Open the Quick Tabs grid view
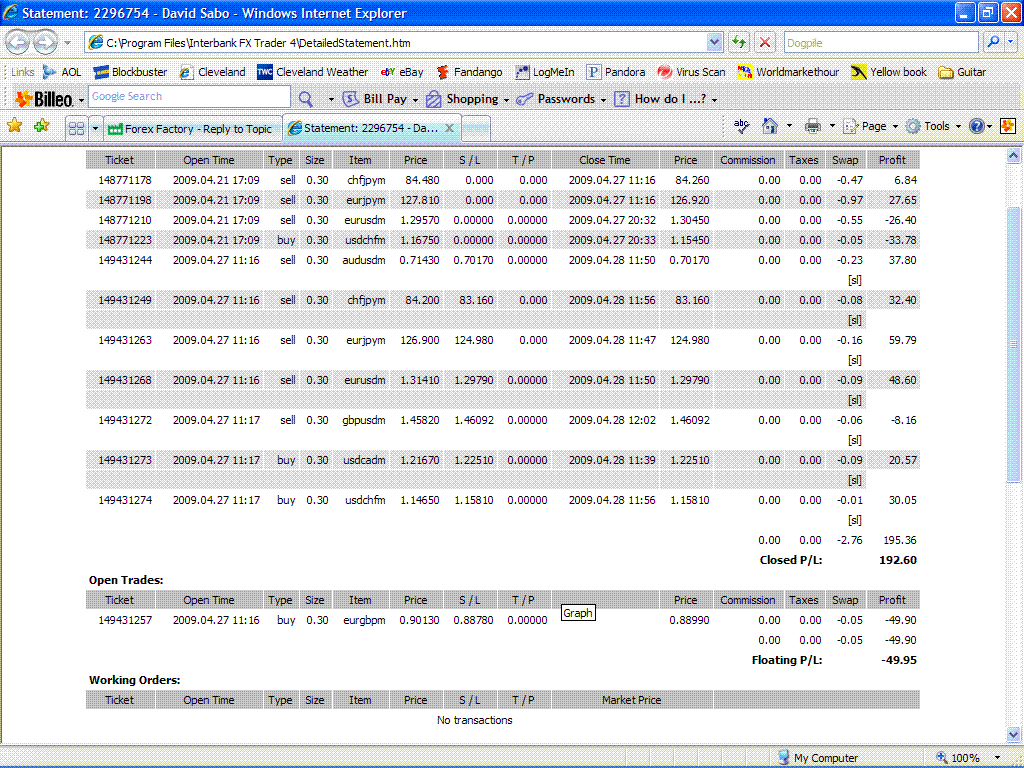The width and height of the screenshot is (1024, 768). (x=76, y=128)
